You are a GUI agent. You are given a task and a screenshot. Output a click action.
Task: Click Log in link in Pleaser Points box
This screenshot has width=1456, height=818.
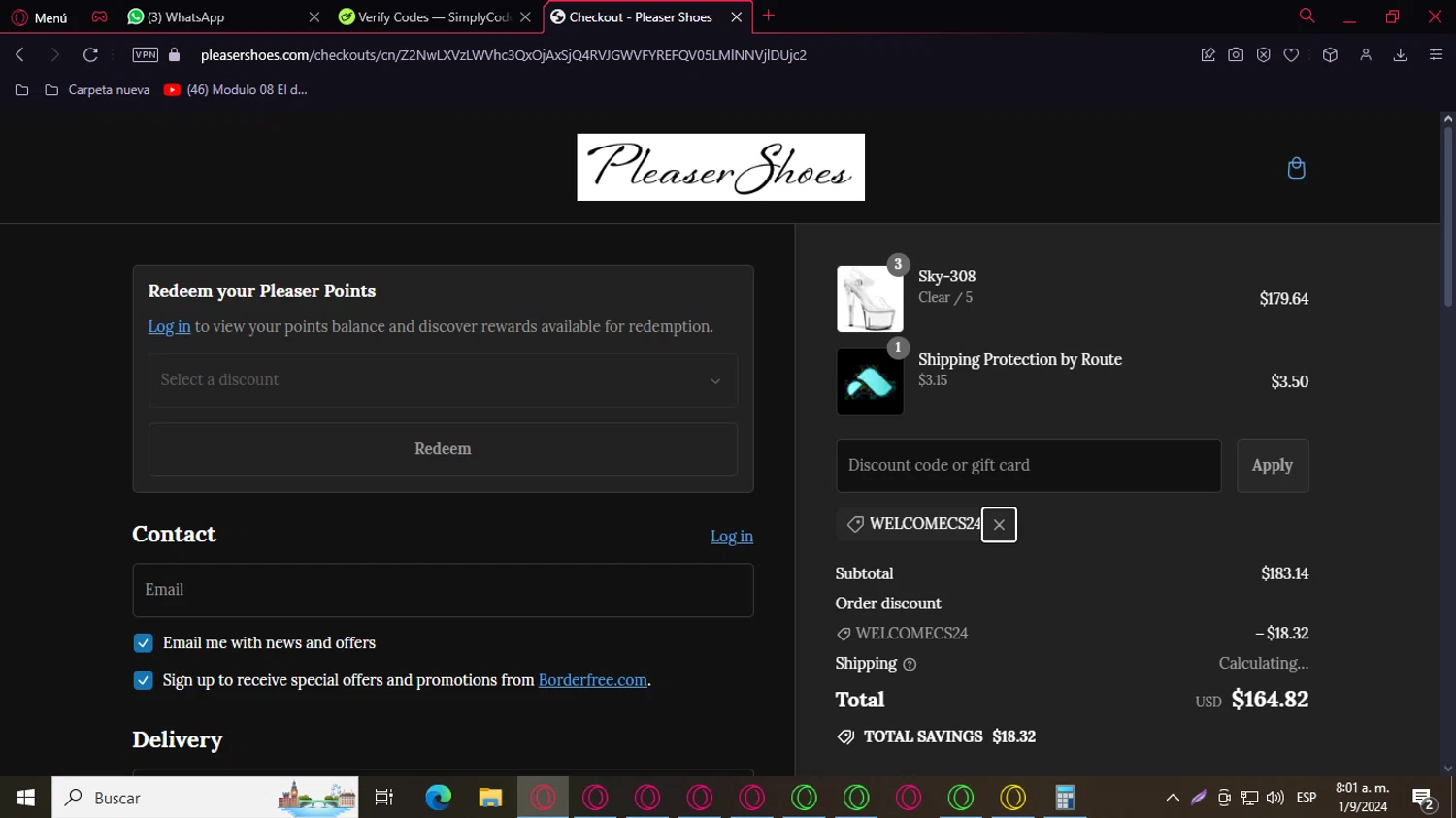coord(169,326)
